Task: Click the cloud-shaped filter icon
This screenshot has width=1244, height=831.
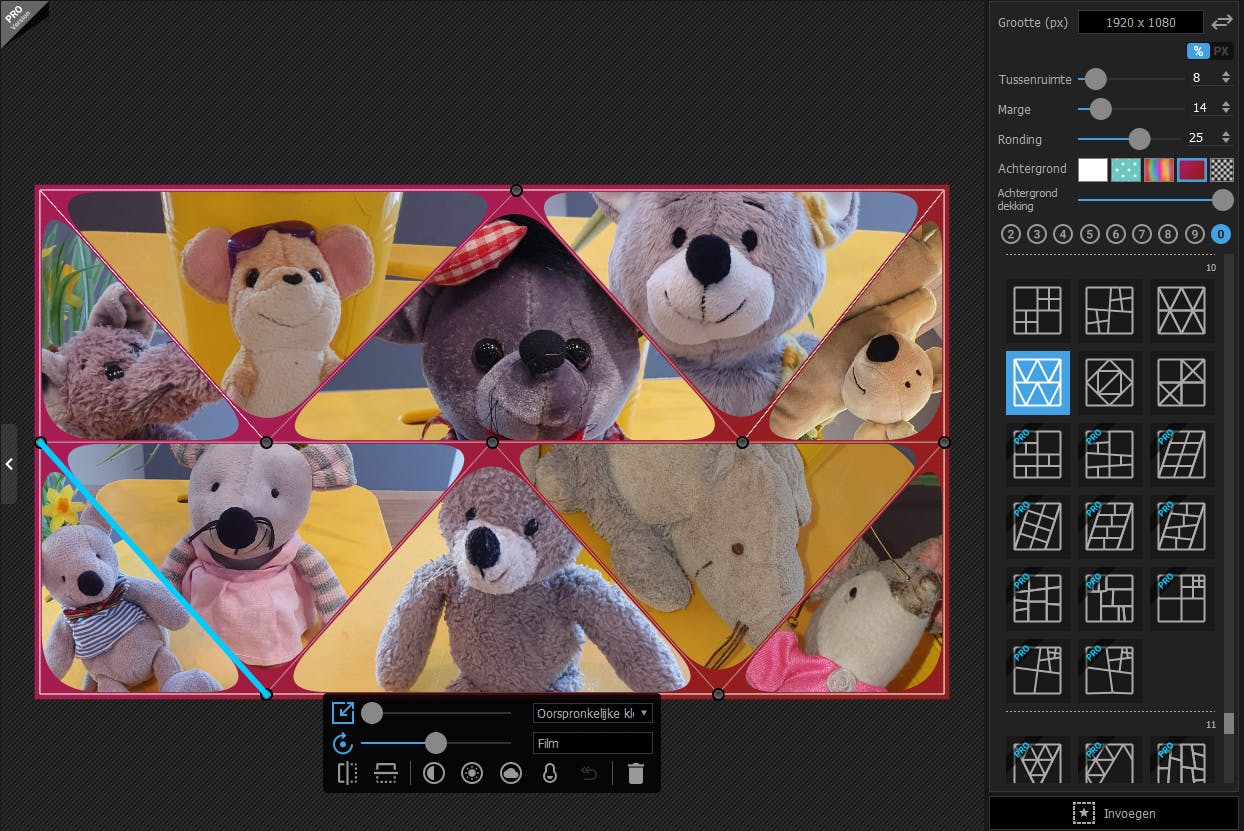Action: click(511, 773)
